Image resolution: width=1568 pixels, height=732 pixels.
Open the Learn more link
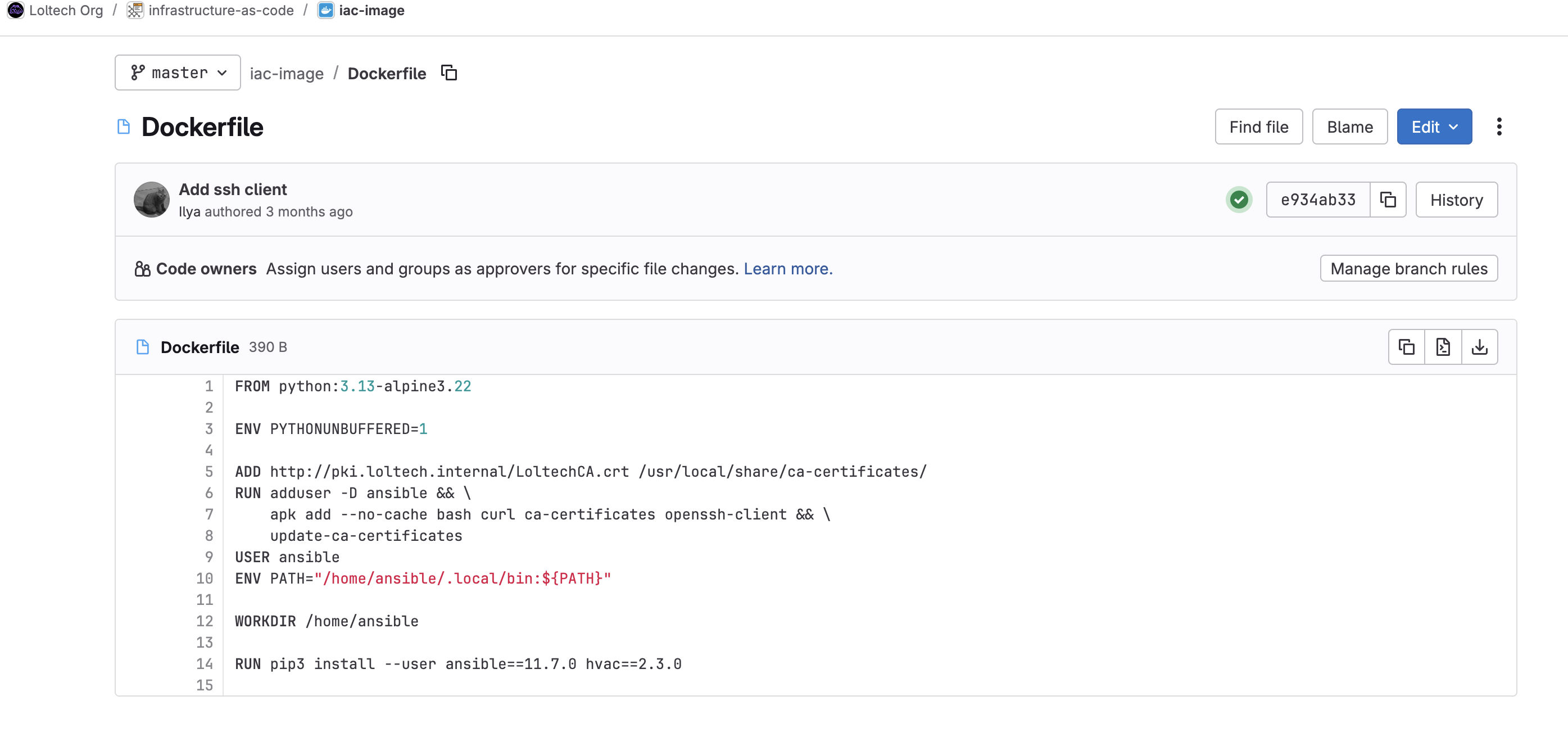pos(787,269)
